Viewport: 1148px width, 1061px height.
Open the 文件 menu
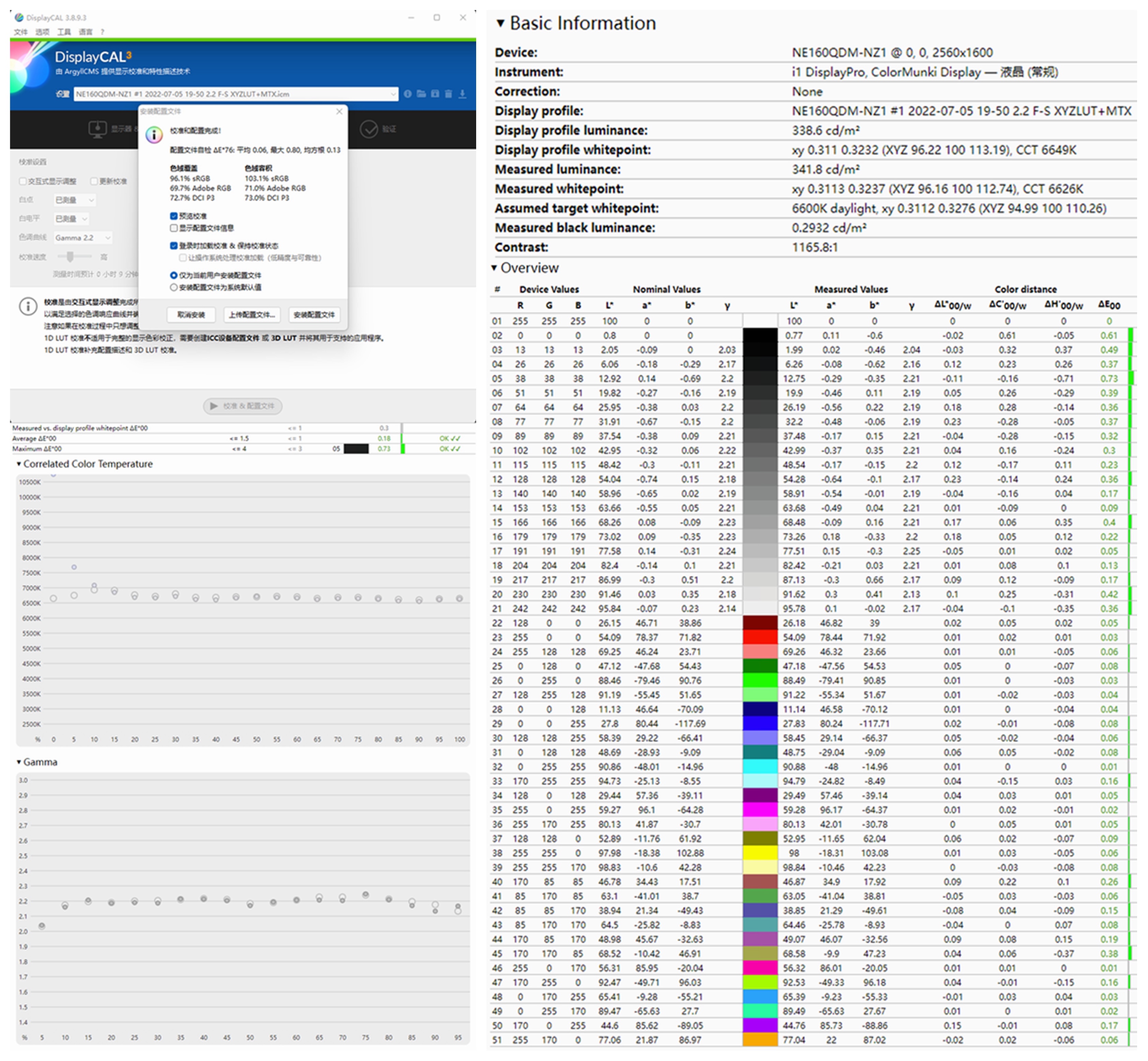point(21,32)
